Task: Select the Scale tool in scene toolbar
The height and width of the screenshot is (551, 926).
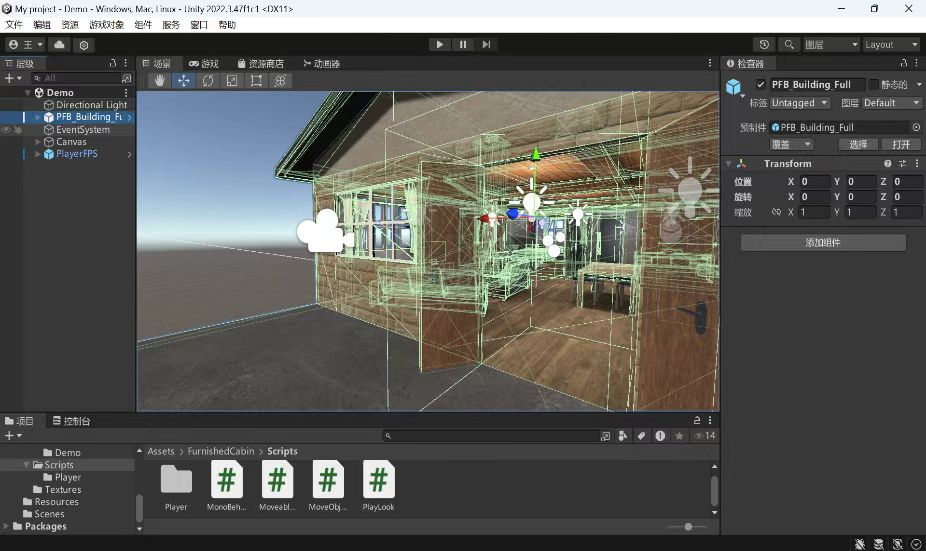Action: click(x=232, y=81)
